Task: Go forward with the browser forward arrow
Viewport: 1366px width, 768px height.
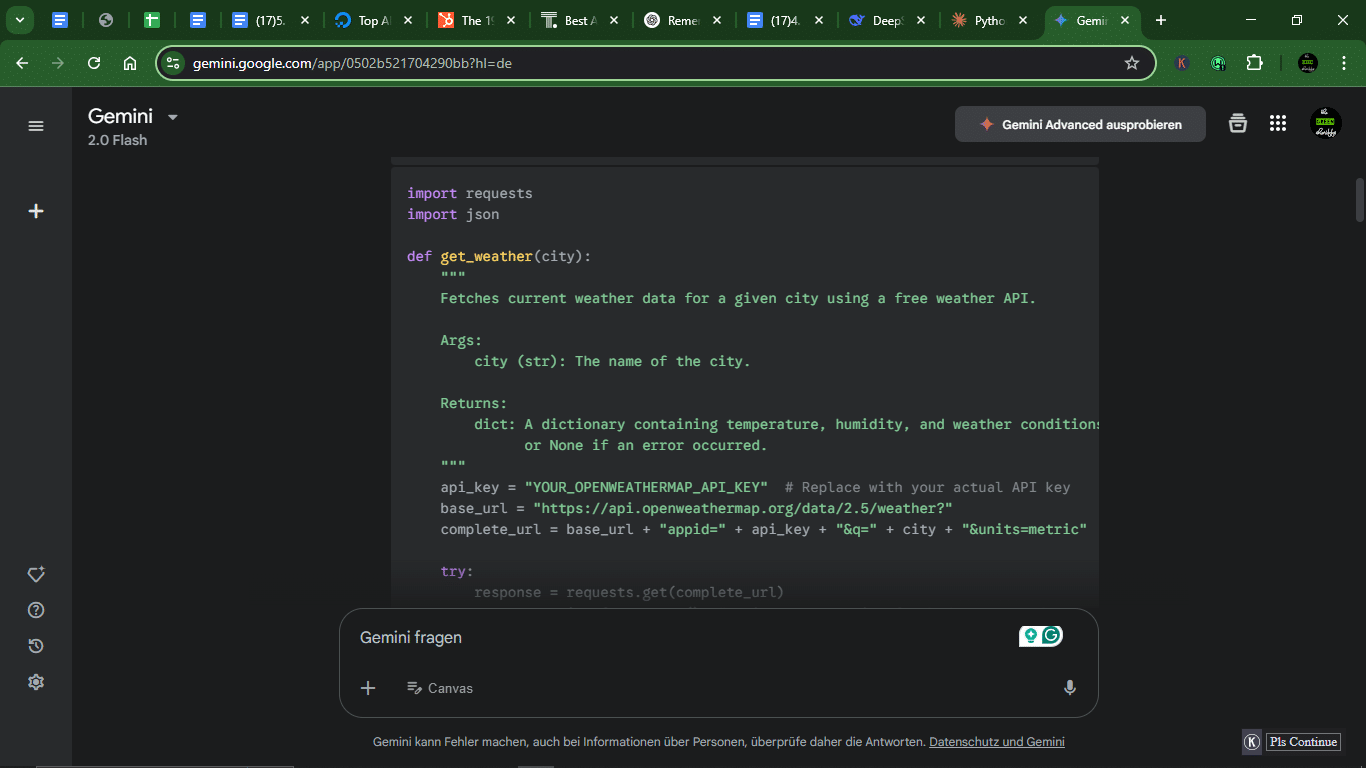Action: [58, 63]
